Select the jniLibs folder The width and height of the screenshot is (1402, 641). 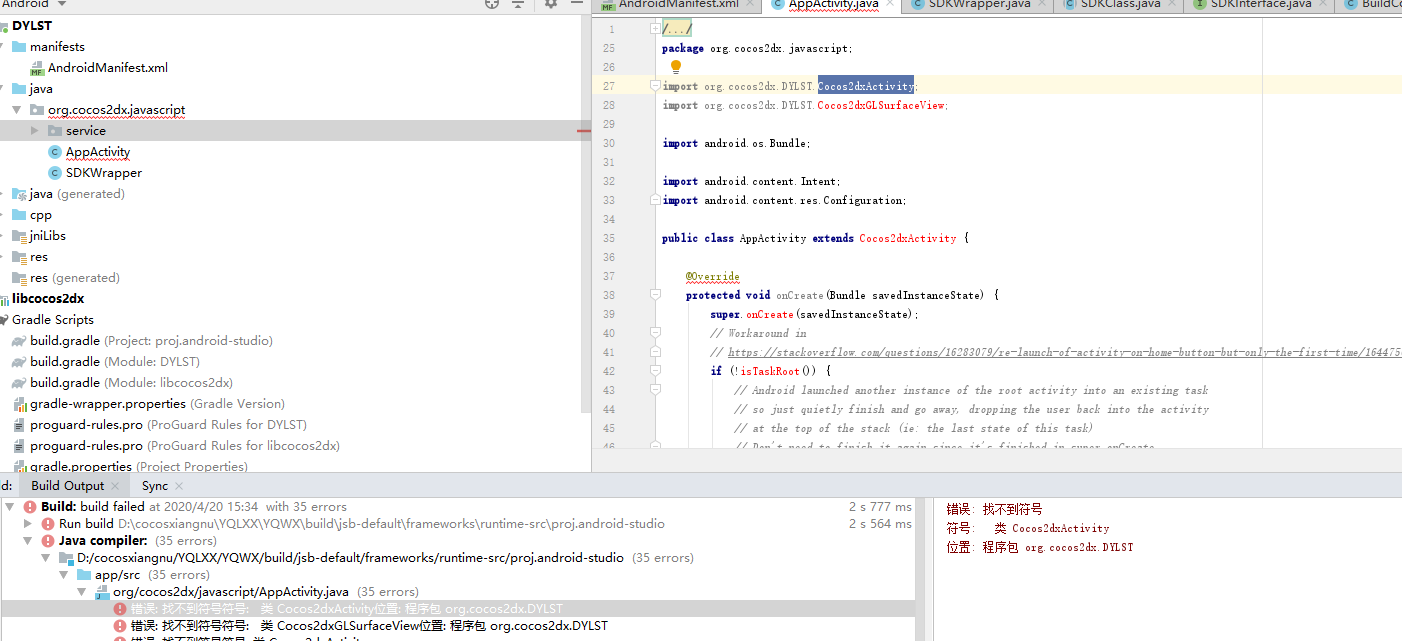click(47, 236)
